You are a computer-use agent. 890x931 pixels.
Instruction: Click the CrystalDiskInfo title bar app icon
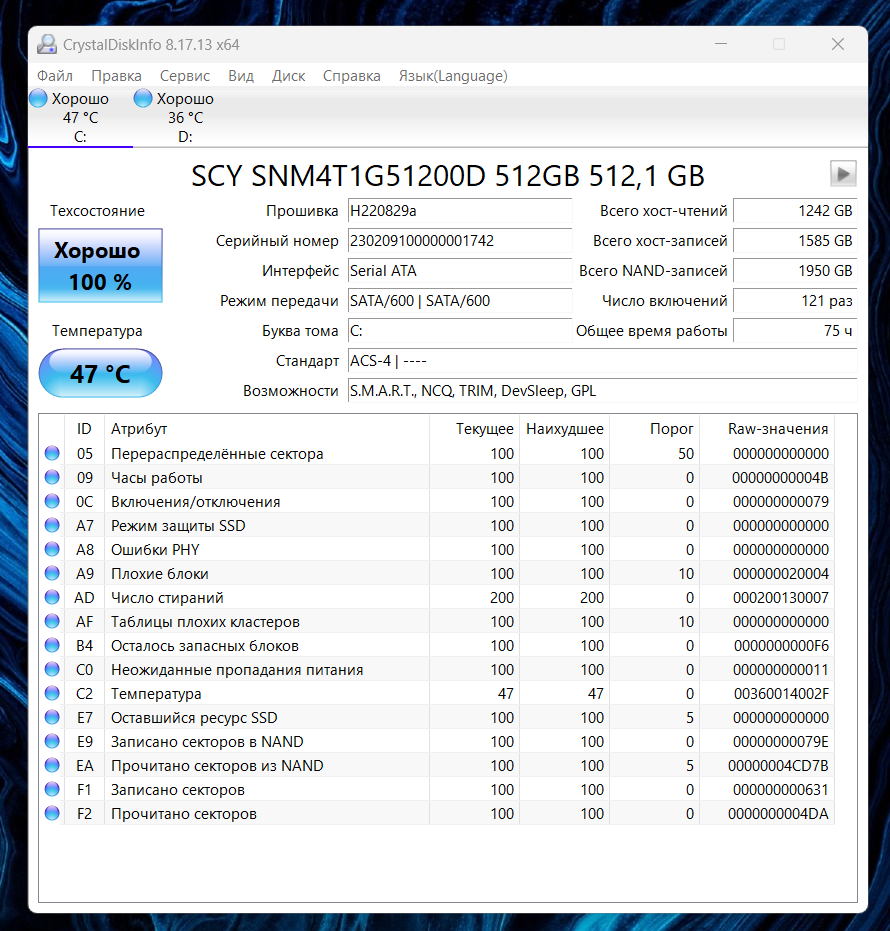tap(47, 45)
